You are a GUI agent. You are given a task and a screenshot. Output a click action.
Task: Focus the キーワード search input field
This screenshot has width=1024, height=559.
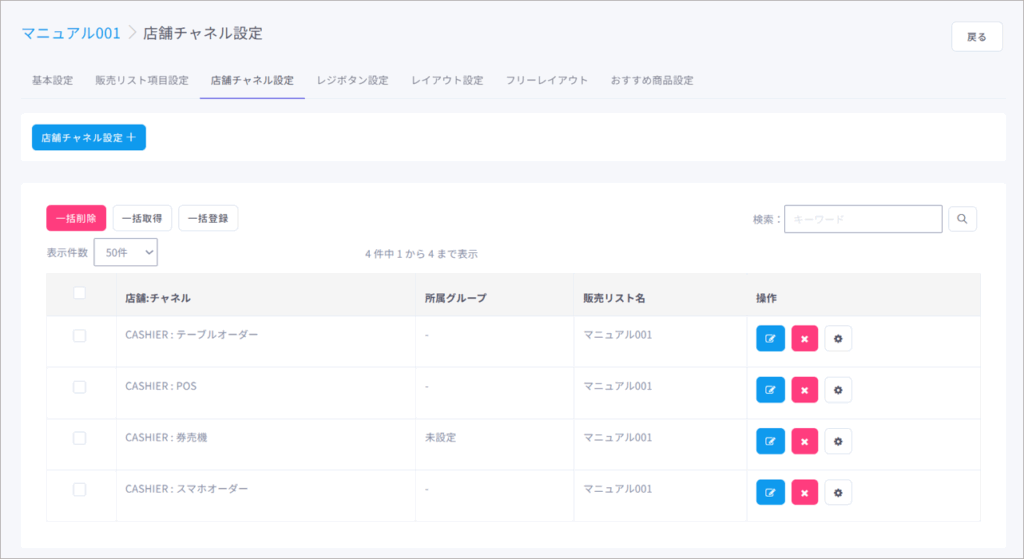(863, 218)
